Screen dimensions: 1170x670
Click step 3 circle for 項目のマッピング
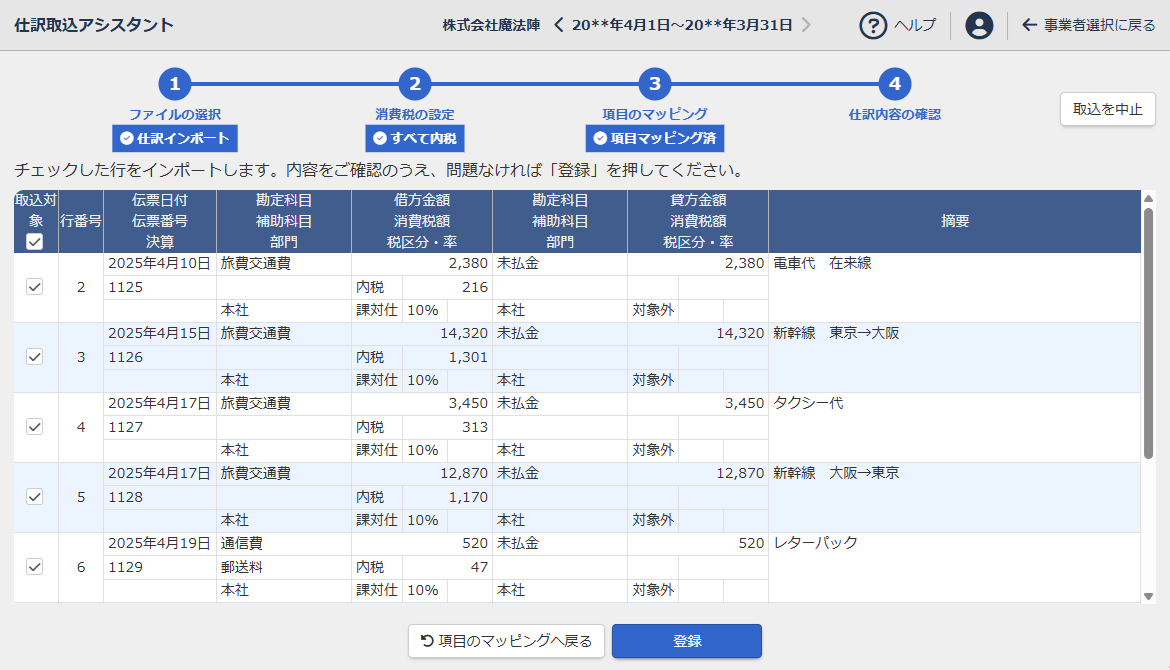point(655,84)
